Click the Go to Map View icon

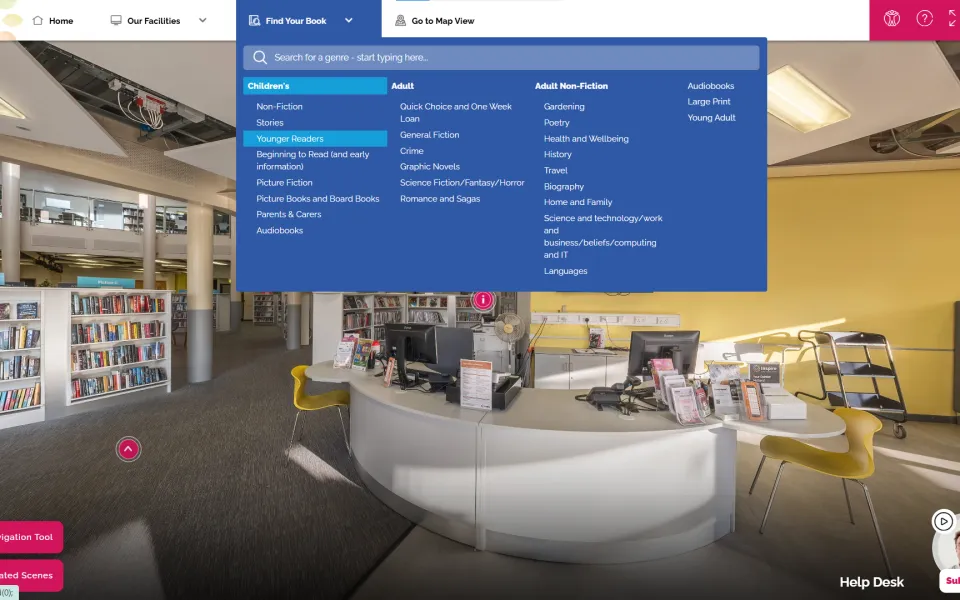(400, 20)
